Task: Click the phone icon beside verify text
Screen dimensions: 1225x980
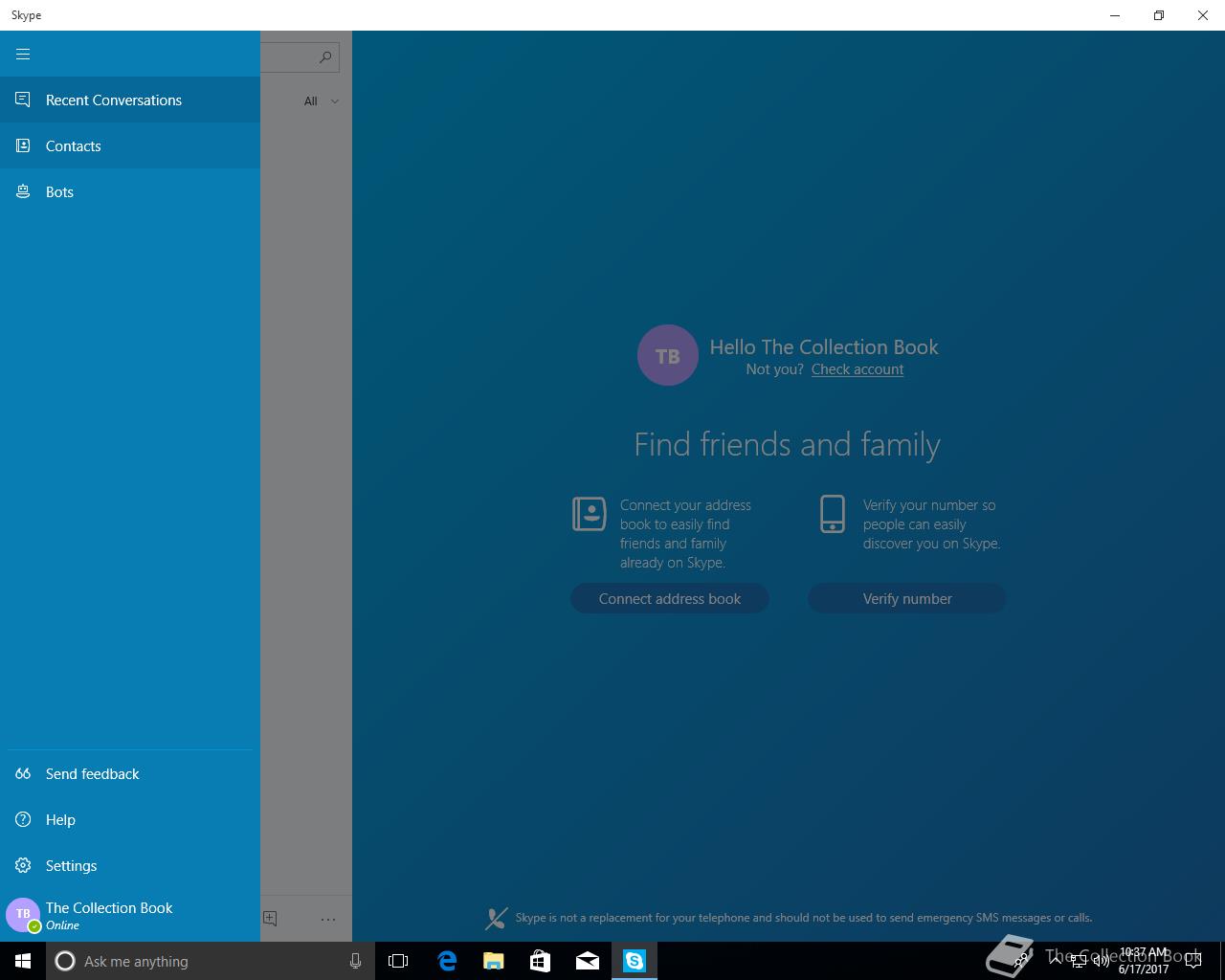Action: tap(833, 514)
